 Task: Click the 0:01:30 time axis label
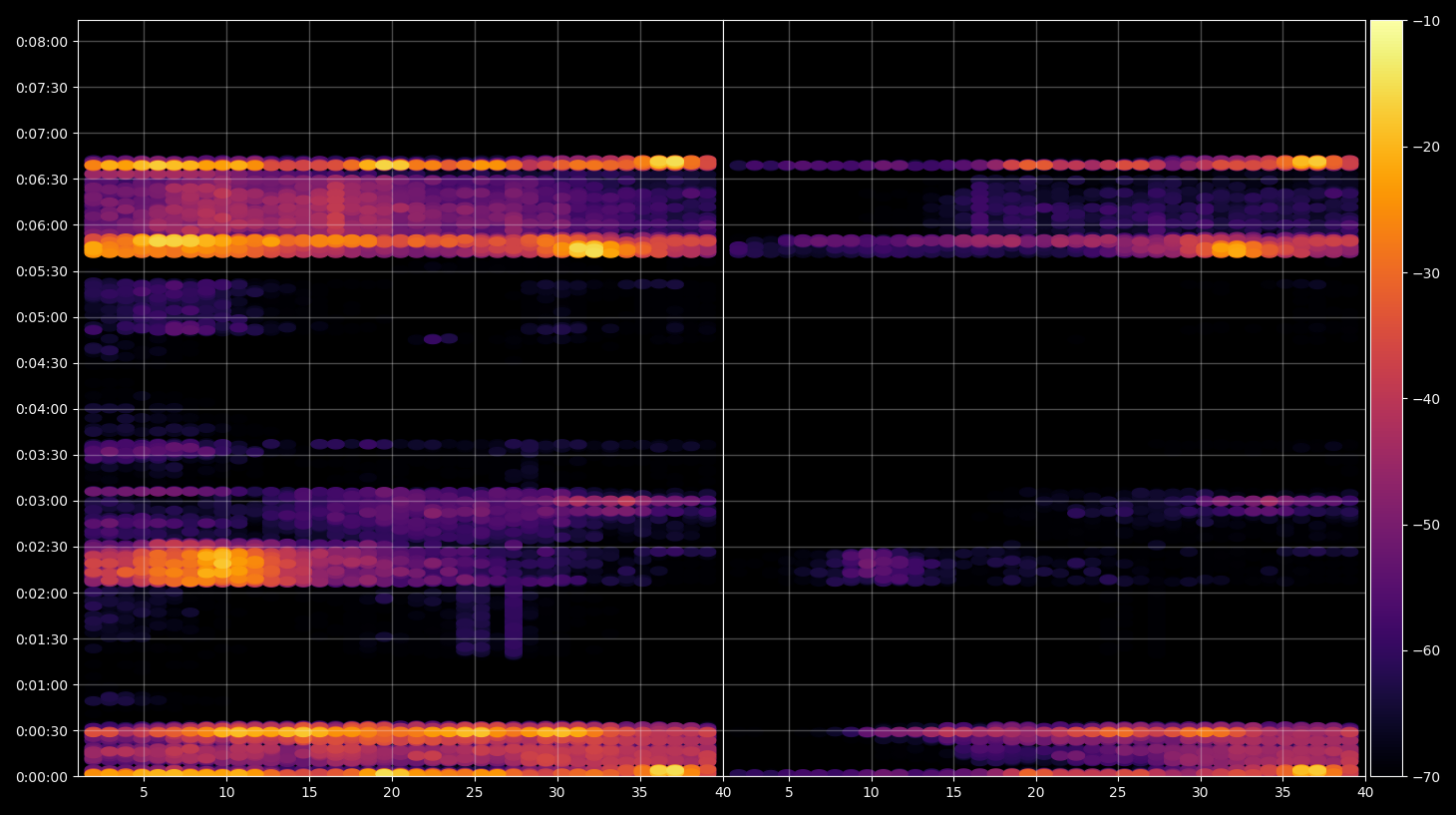point(42,639)
